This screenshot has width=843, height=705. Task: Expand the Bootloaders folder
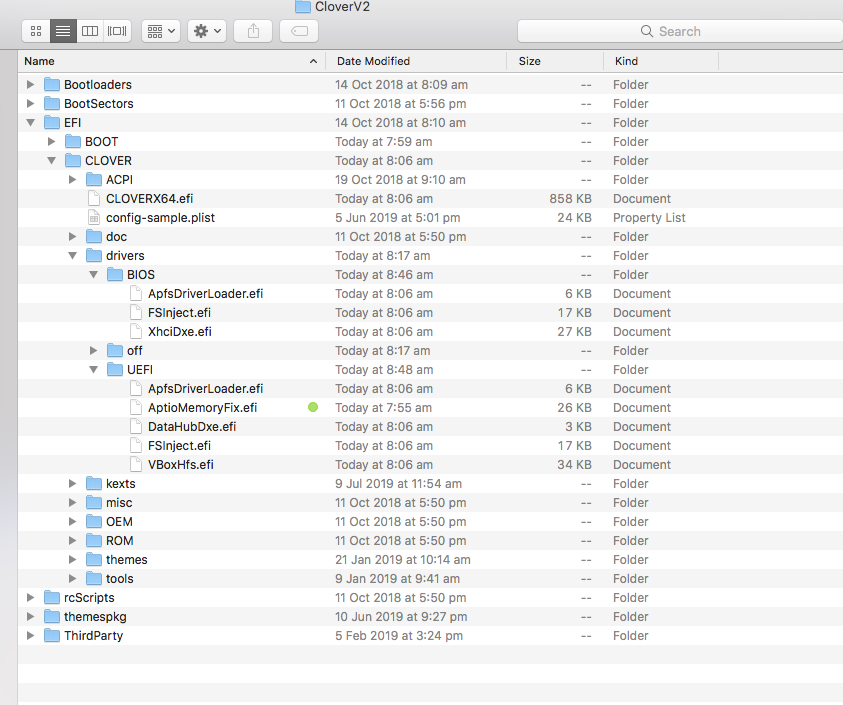[x=31, y=84]
